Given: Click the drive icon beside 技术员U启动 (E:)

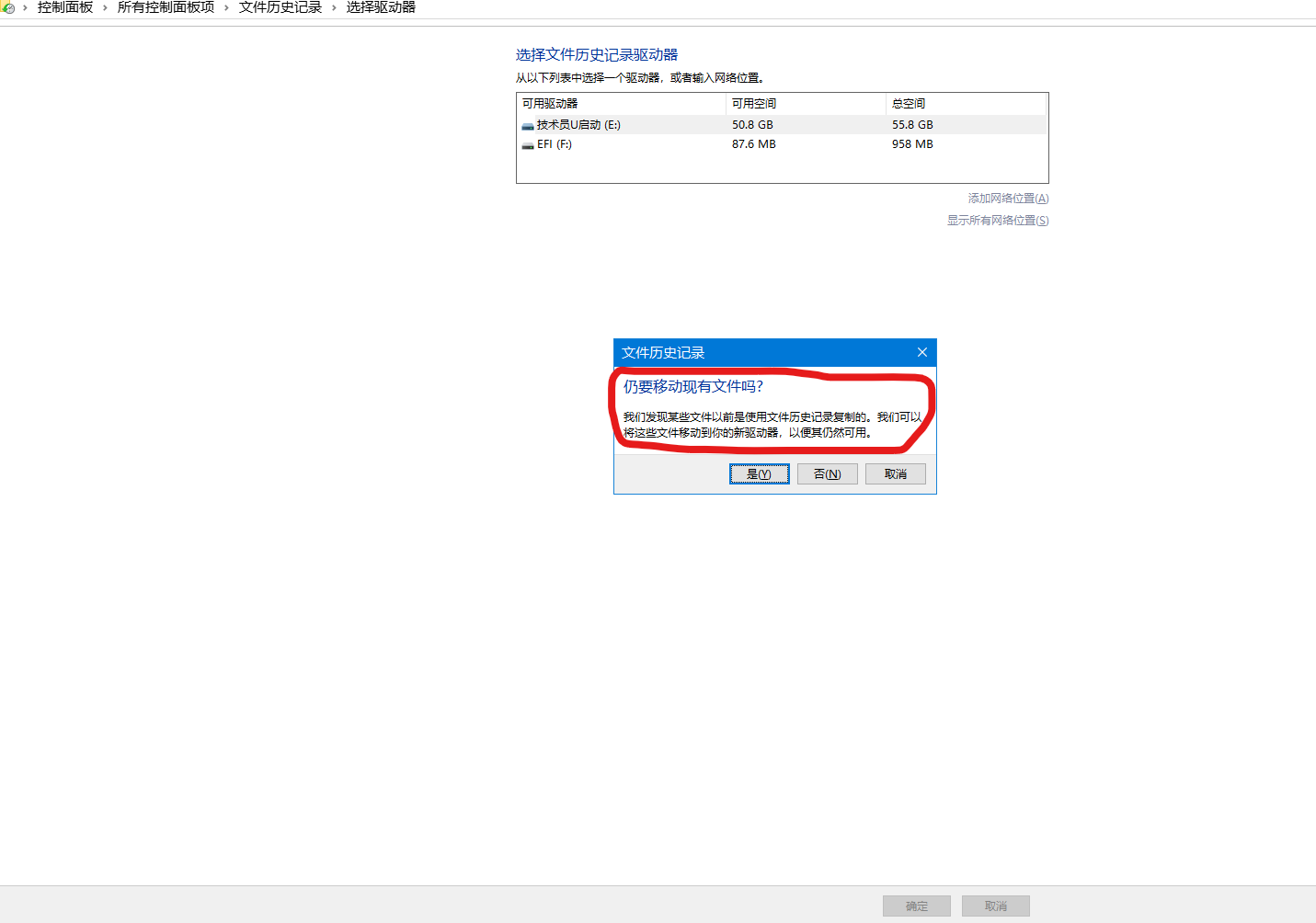Looking at the screenshot, I should pos(528,126).
